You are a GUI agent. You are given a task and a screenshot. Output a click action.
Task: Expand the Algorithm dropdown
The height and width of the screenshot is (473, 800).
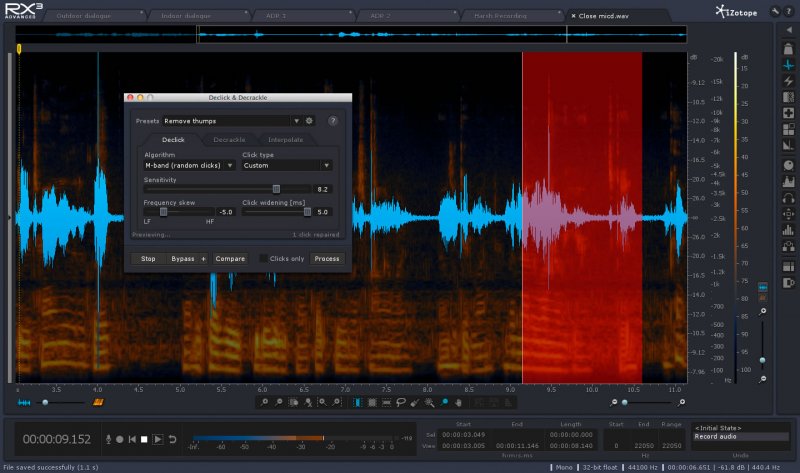(189, 165)
